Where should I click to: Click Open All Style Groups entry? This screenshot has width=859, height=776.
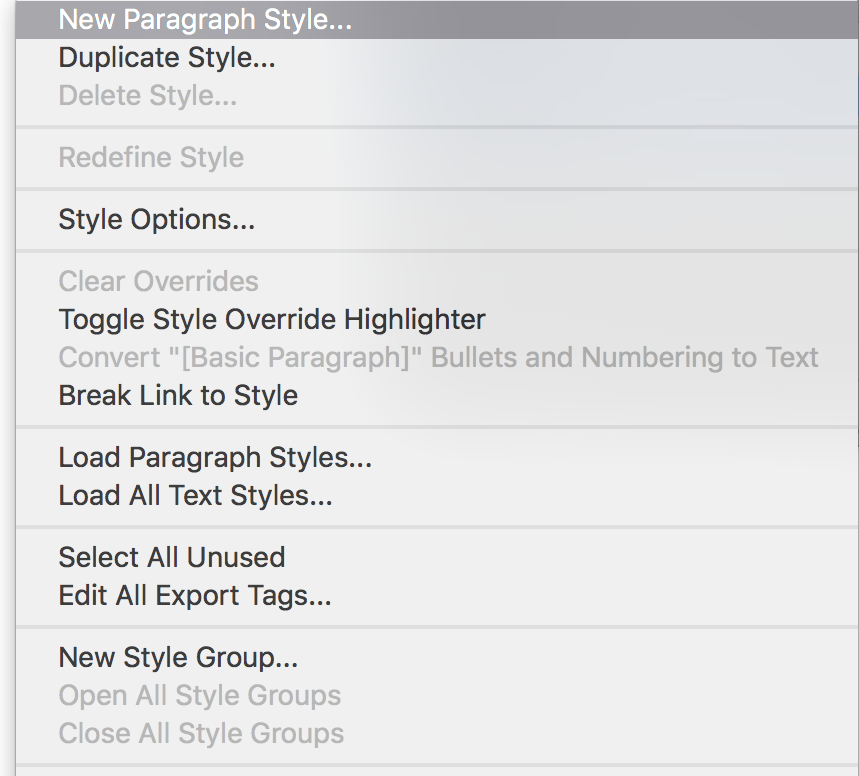[x=200, y=695]
